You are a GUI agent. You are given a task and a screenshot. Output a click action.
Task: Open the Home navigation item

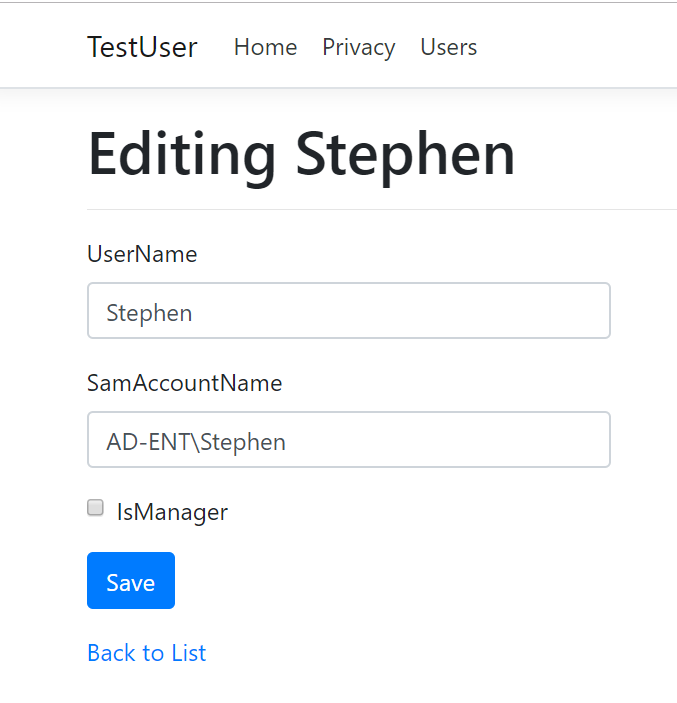(265, 47)
